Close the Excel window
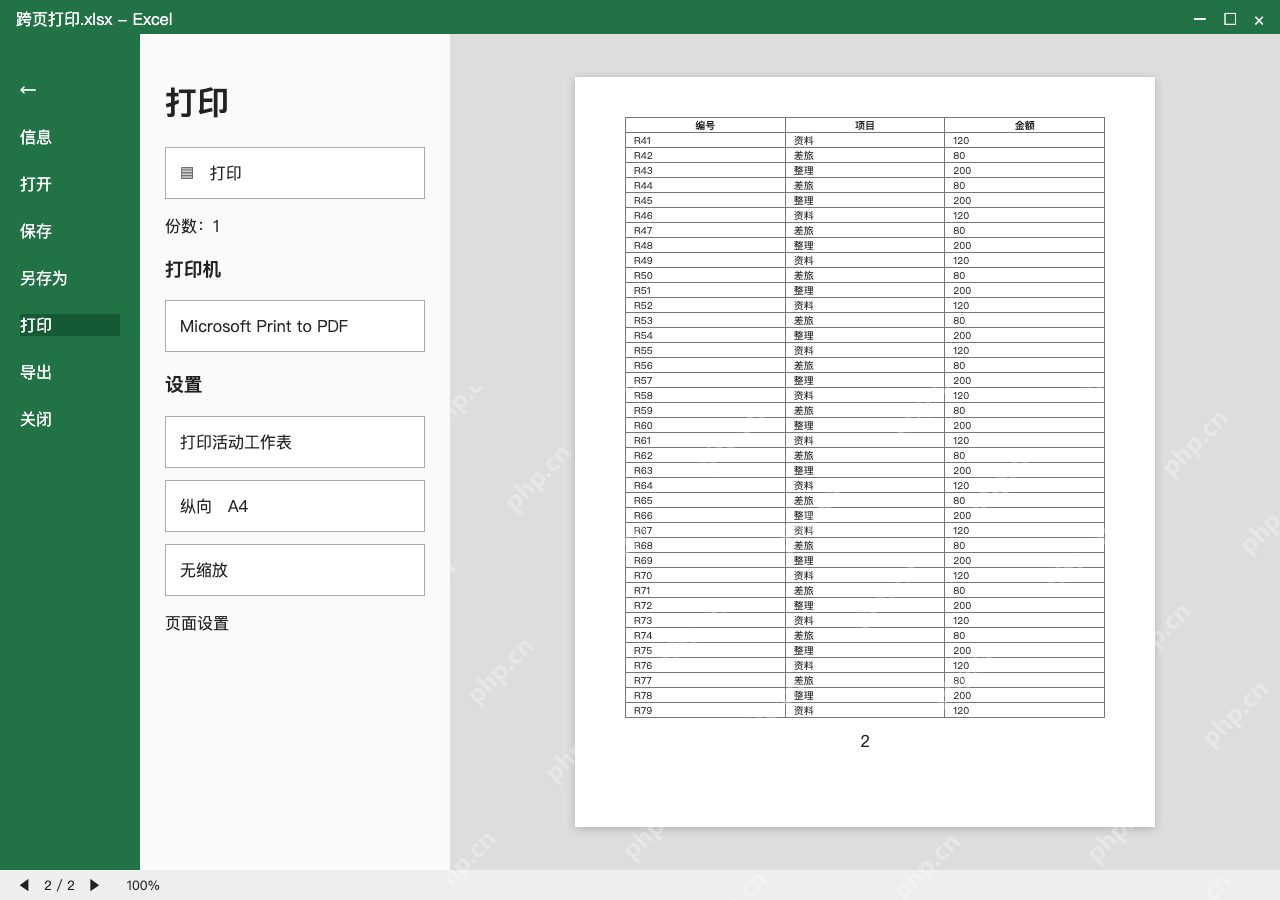Screen dimensions: 1280x900 (x=1259, y=20)
